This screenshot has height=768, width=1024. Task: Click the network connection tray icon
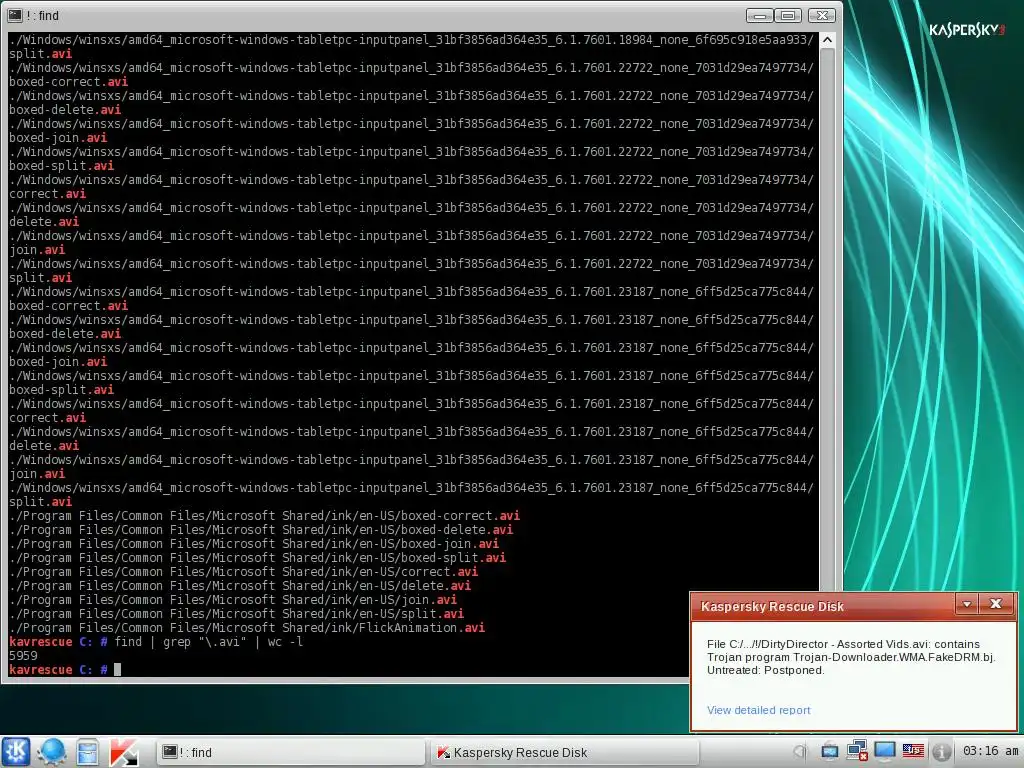click(x=857, y=751)
